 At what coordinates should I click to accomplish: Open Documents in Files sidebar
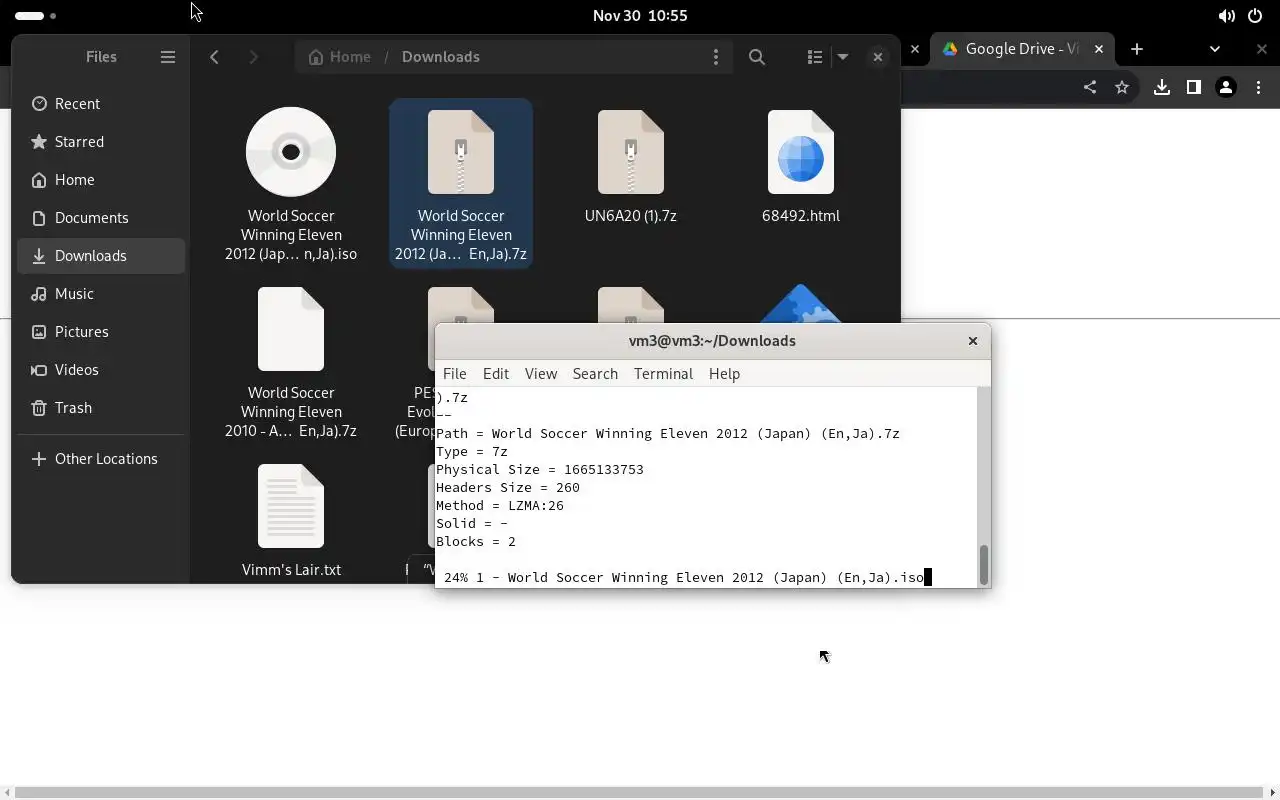point(101,218)
